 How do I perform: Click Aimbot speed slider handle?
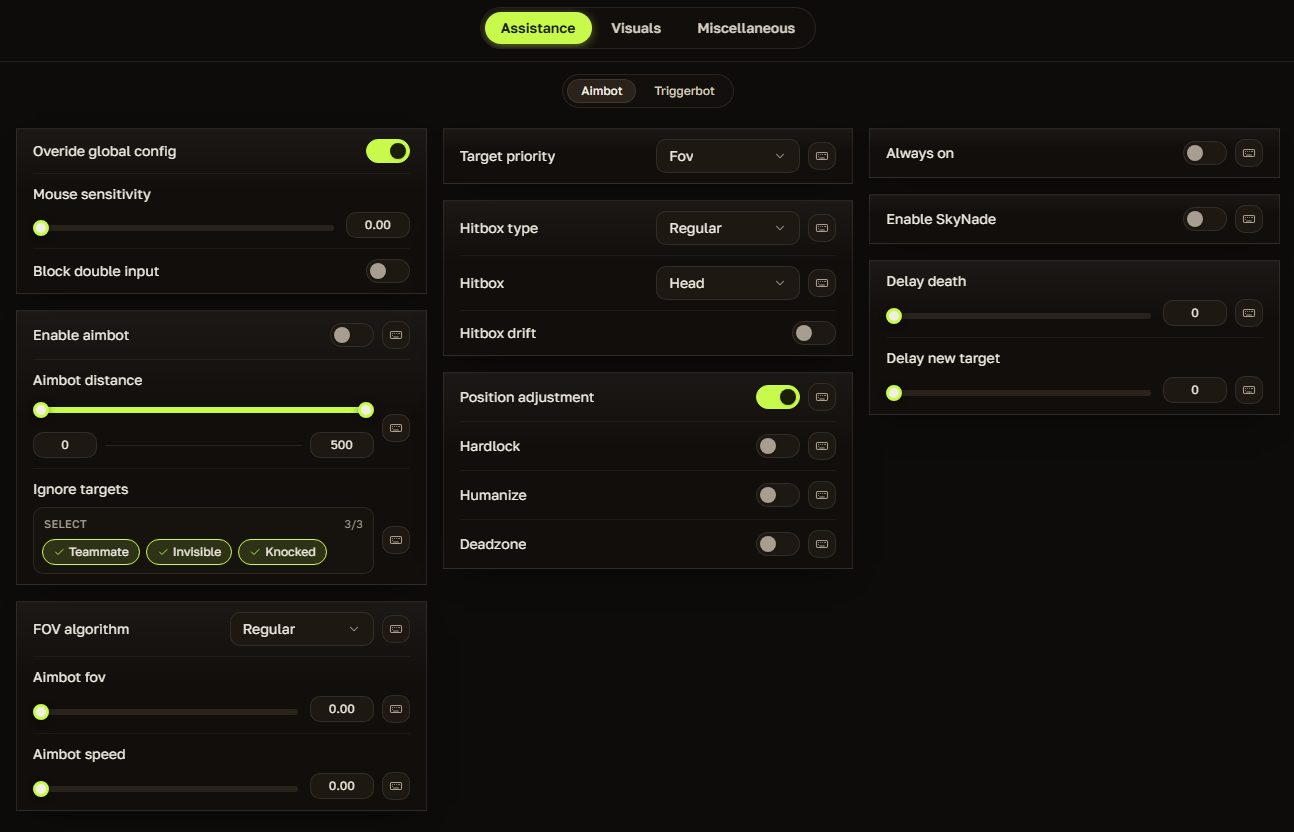41,789
